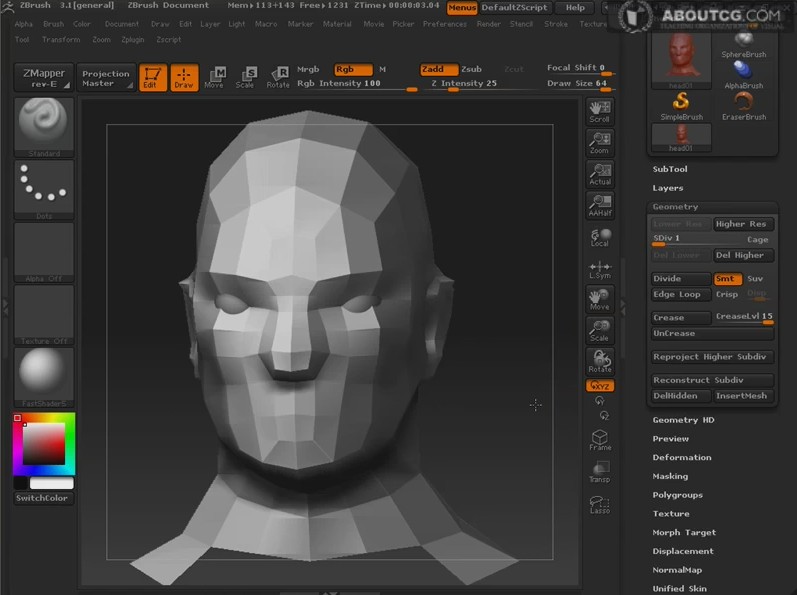797x595 pixels.
Task: Select the Lasso selection icon
Action: [600, 504]
